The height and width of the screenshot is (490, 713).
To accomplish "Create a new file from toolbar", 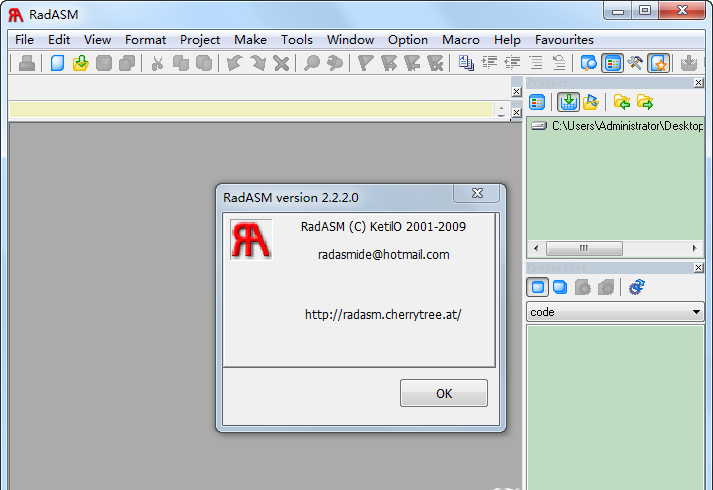I will (x=57, y=63).
